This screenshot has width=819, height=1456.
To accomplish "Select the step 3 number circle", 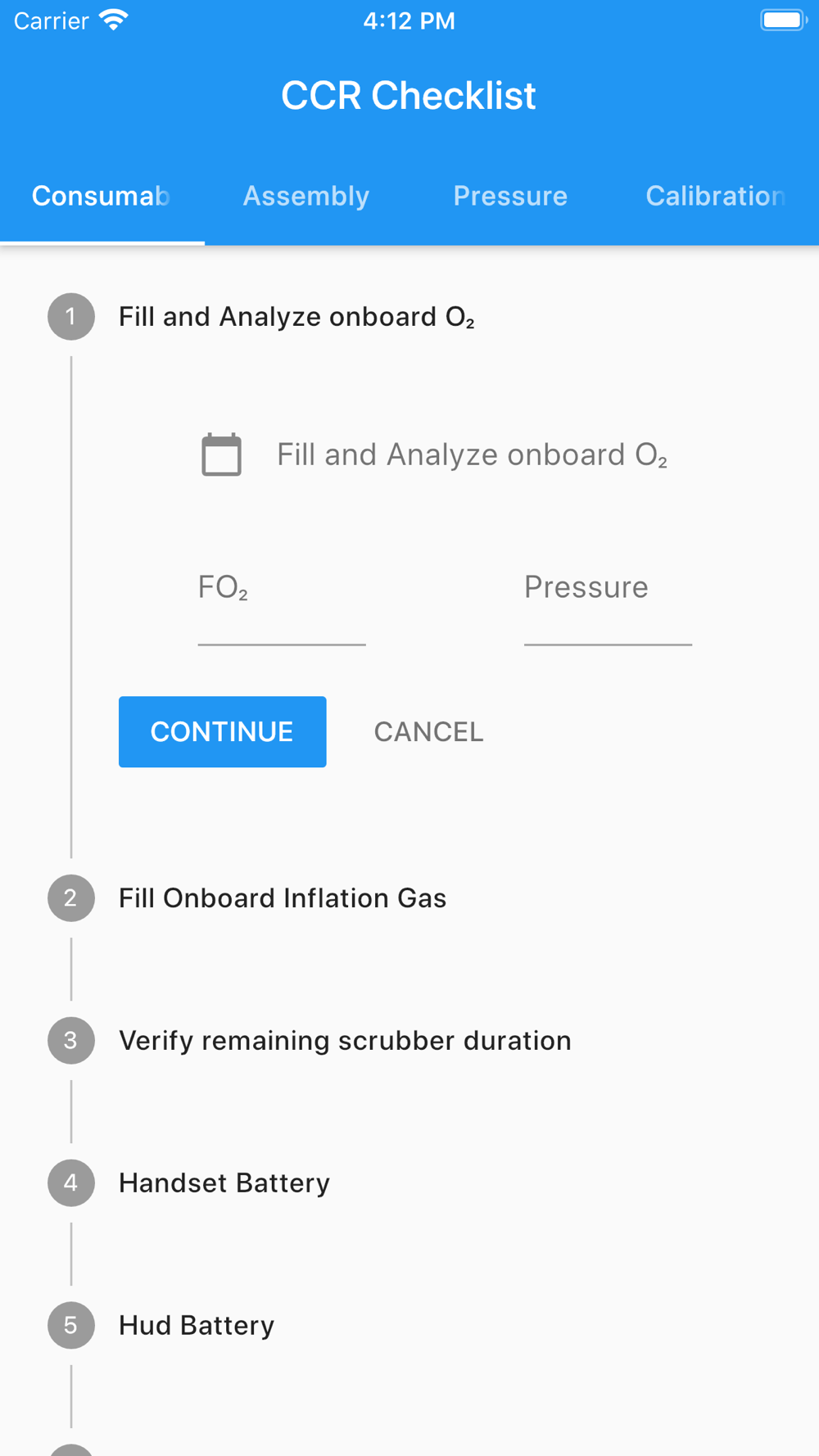I will [x=71, y=1041].
